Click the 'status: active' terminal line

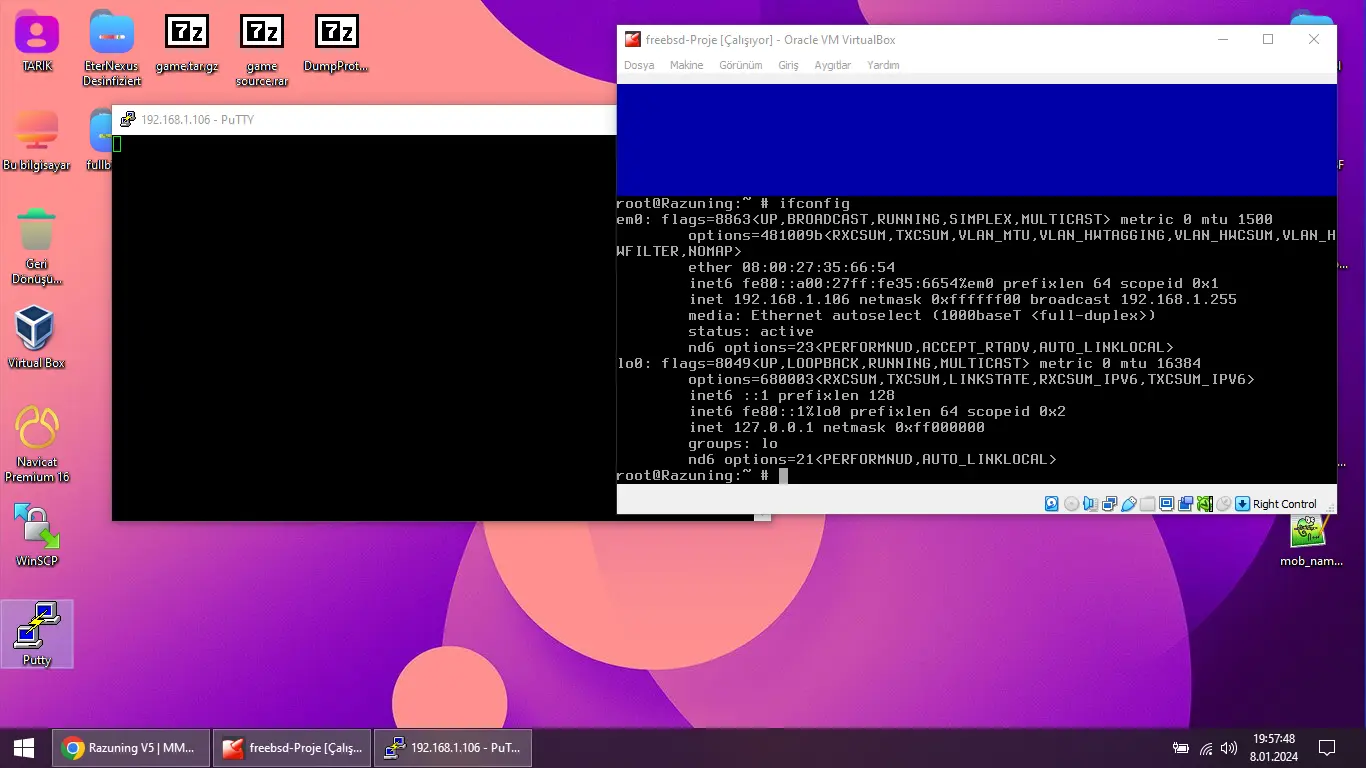[x=750, y=332]
